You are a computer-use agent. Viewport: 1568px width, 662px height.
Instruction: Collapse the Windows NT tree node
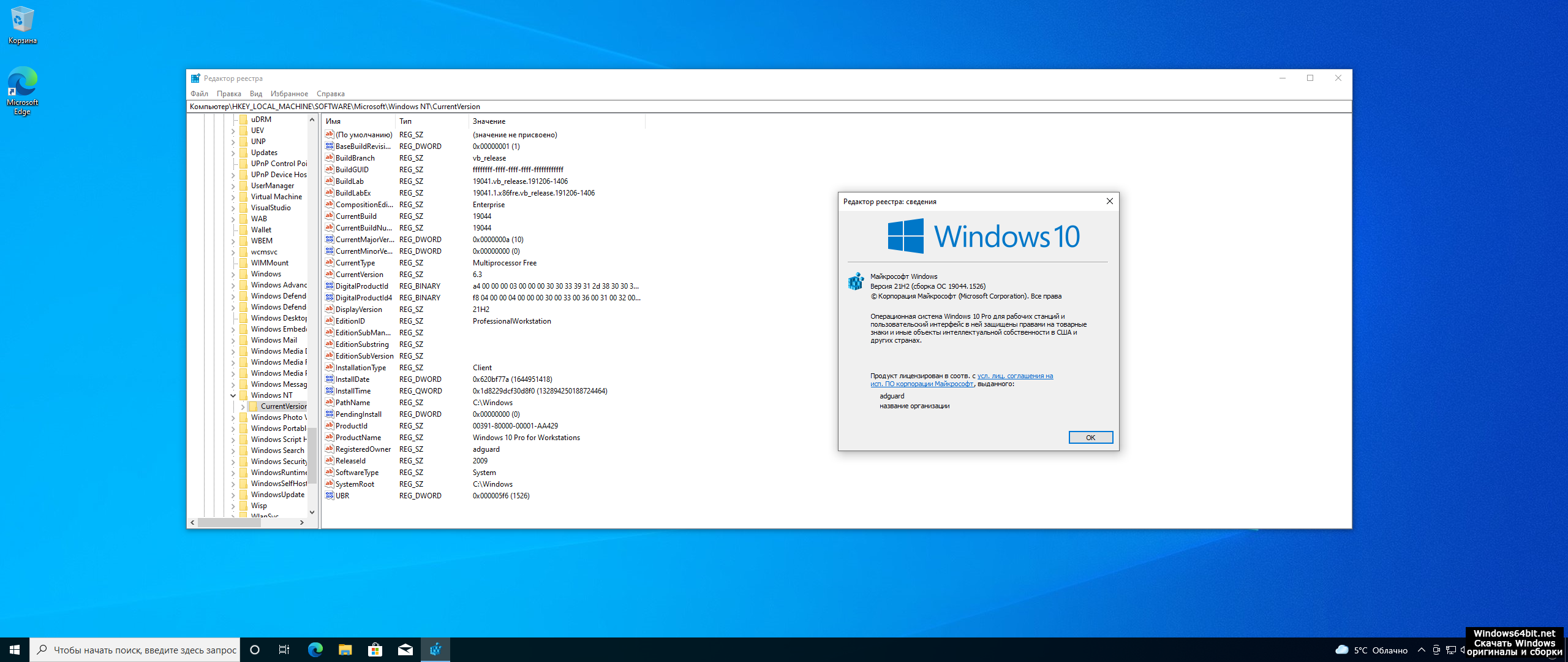pyautogui.click(x=233, y=395)
